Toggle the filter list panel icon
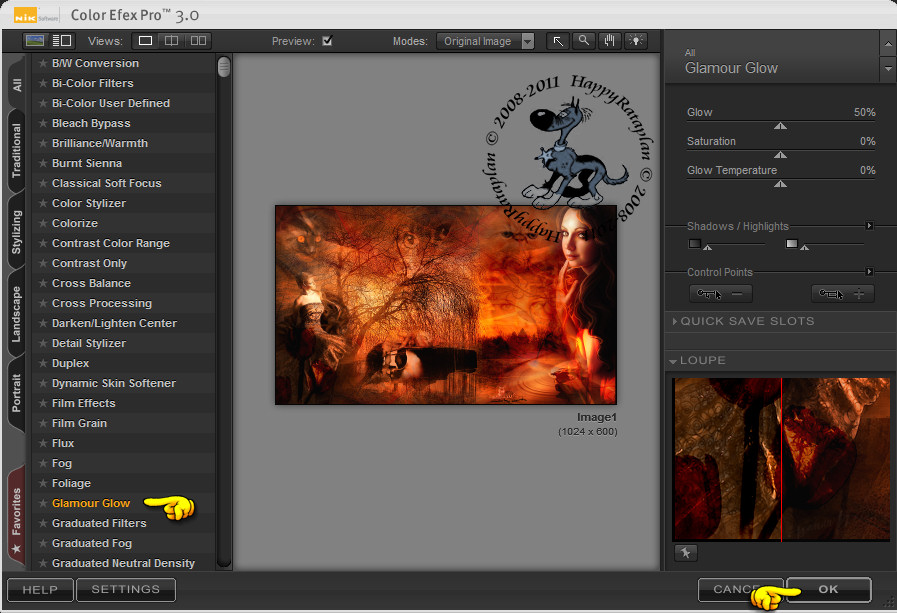 pyautogui.click(x=62, y=41)
